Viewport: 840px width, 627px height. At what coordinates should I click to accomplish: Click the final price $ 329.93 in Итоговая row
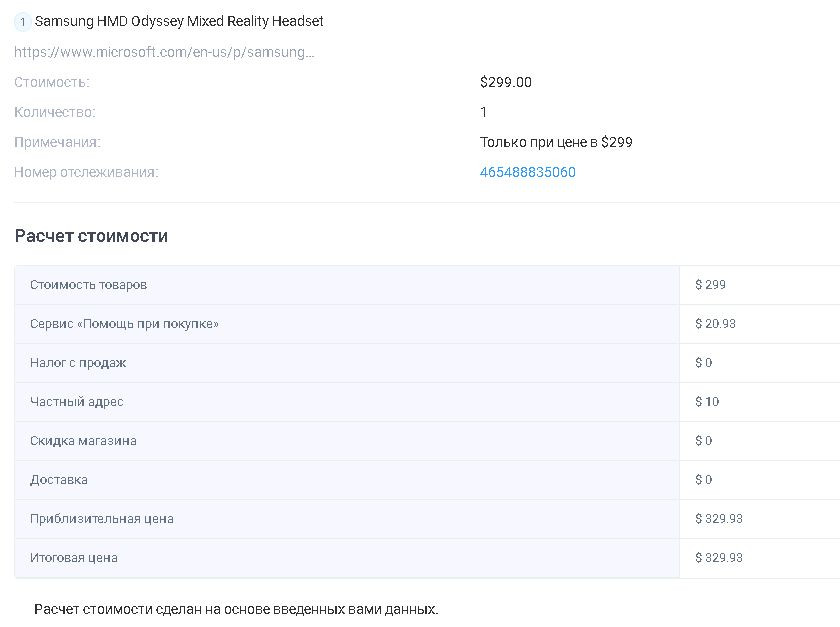point(718,558)
